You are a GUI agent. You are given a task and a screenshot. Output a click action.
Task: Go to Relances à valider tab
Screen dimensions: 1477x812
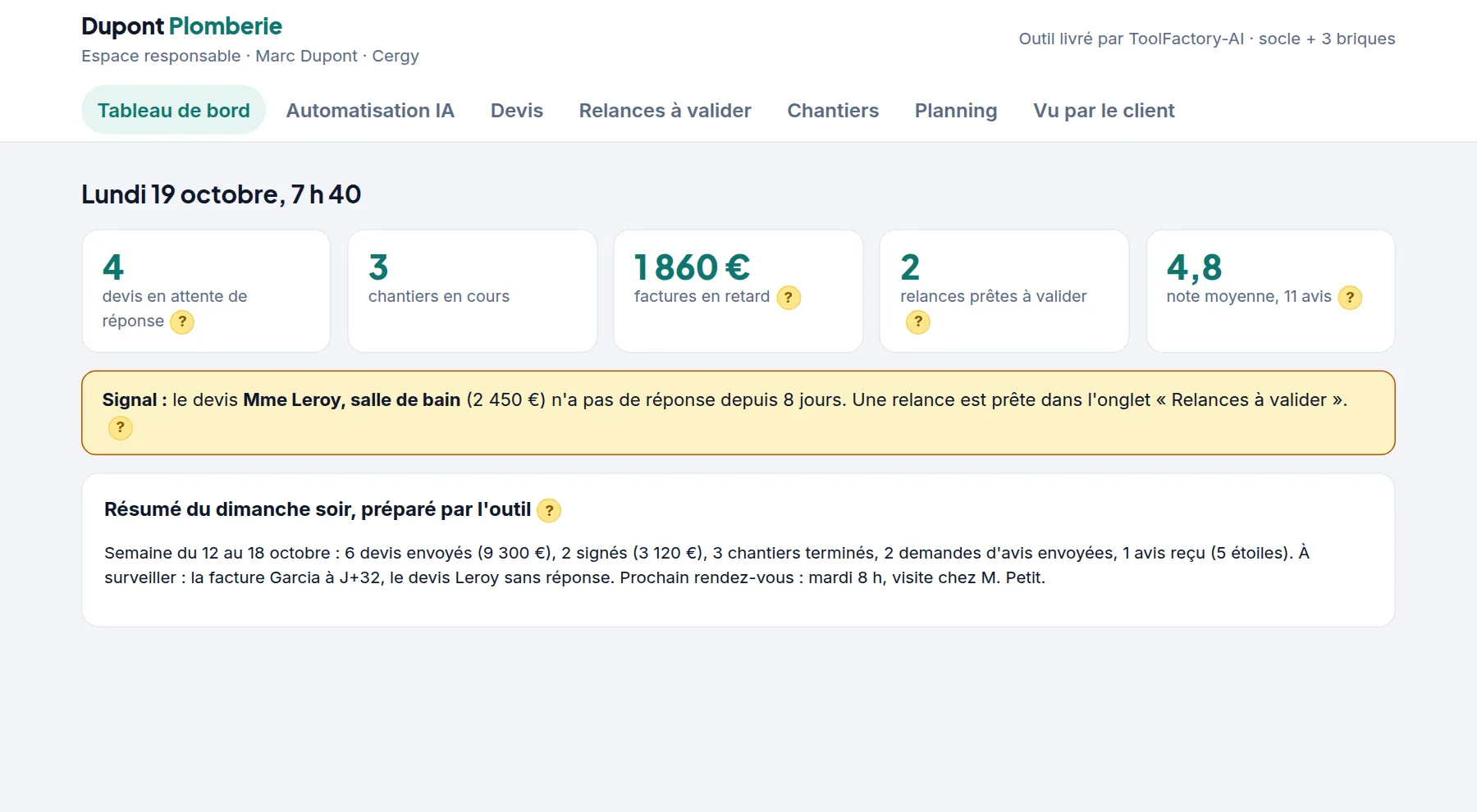665,110
